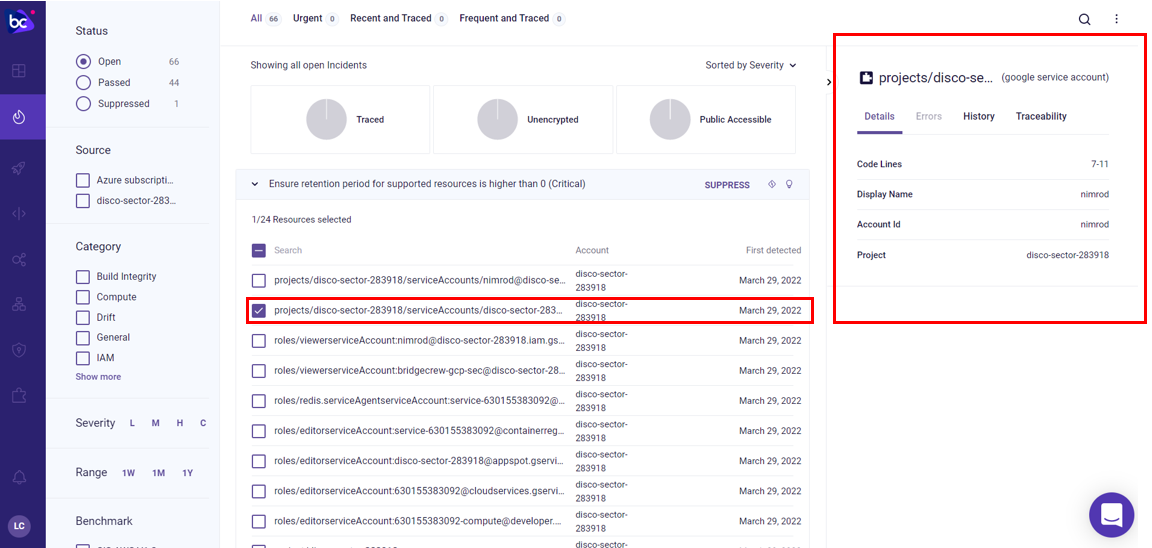
Task: Open the History tab in panel
Action: coord(979,117)
